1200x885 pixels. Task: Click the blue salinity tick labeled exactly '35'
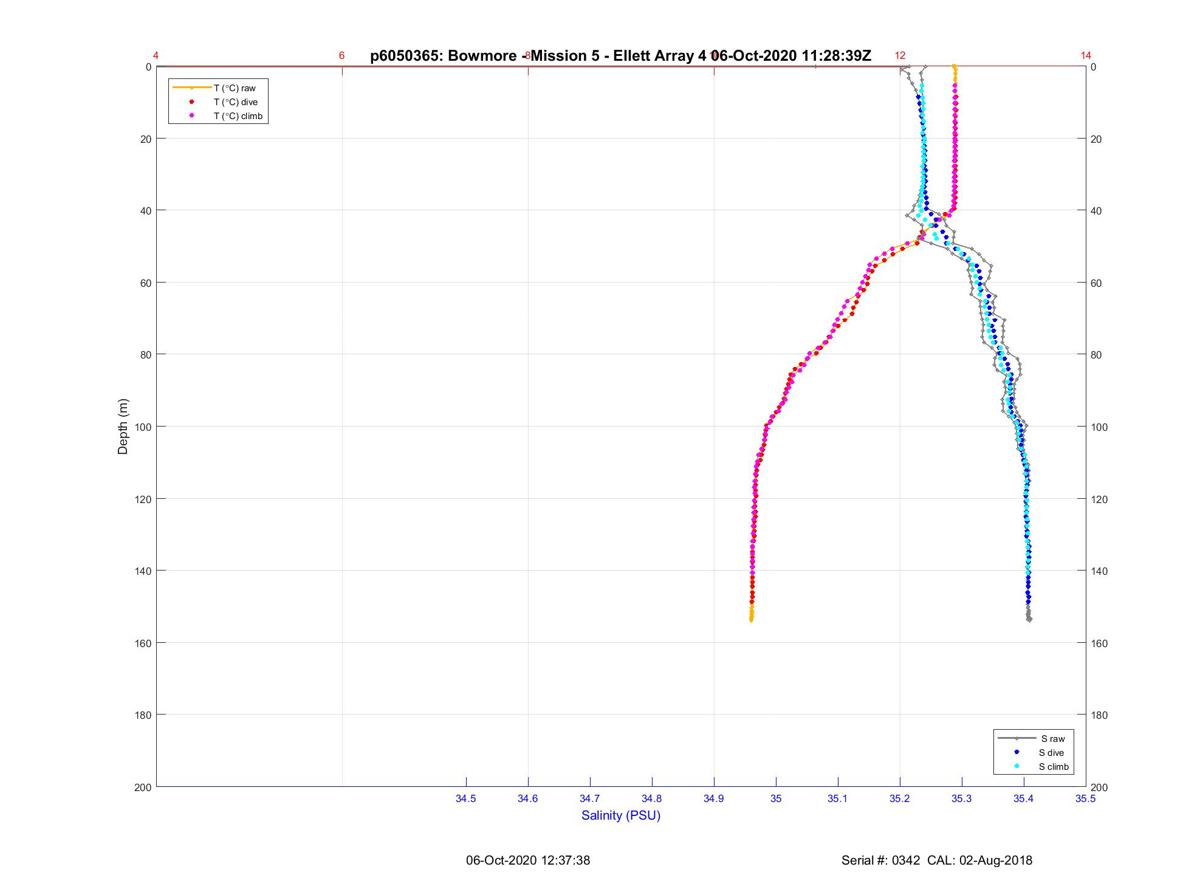click(x=776, y=799)
